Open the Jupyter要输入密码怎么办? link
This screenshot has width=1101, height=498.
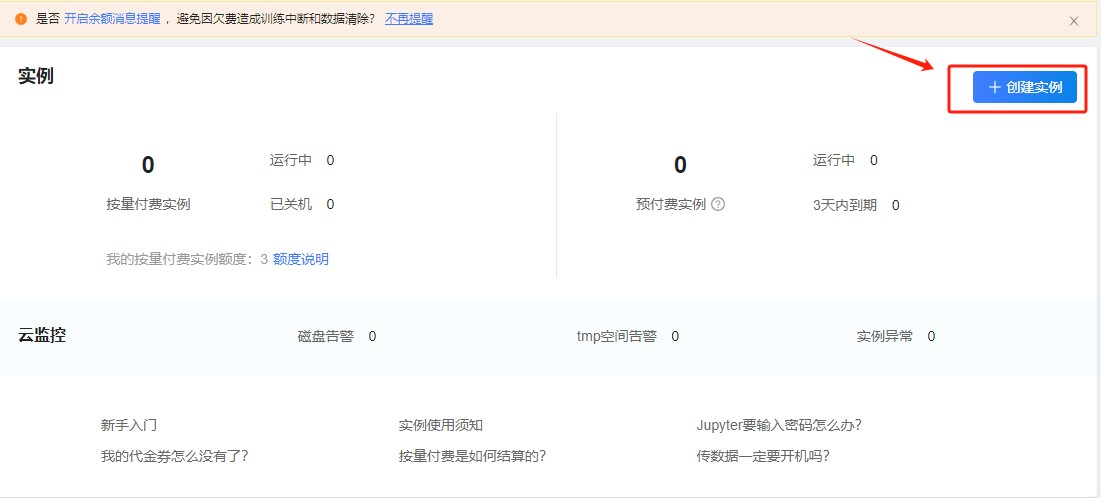click(779, 425)
